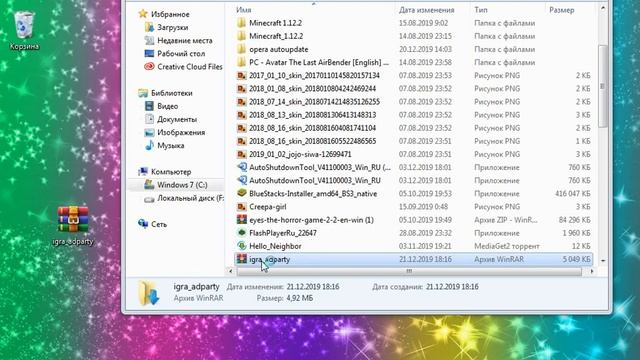Click the date 03.11.2019 19:21 of Hello_Neighbor
Image resolution: width=640 pixels, height=360 pixels.
pyautogui.click(x=425, y=246)
